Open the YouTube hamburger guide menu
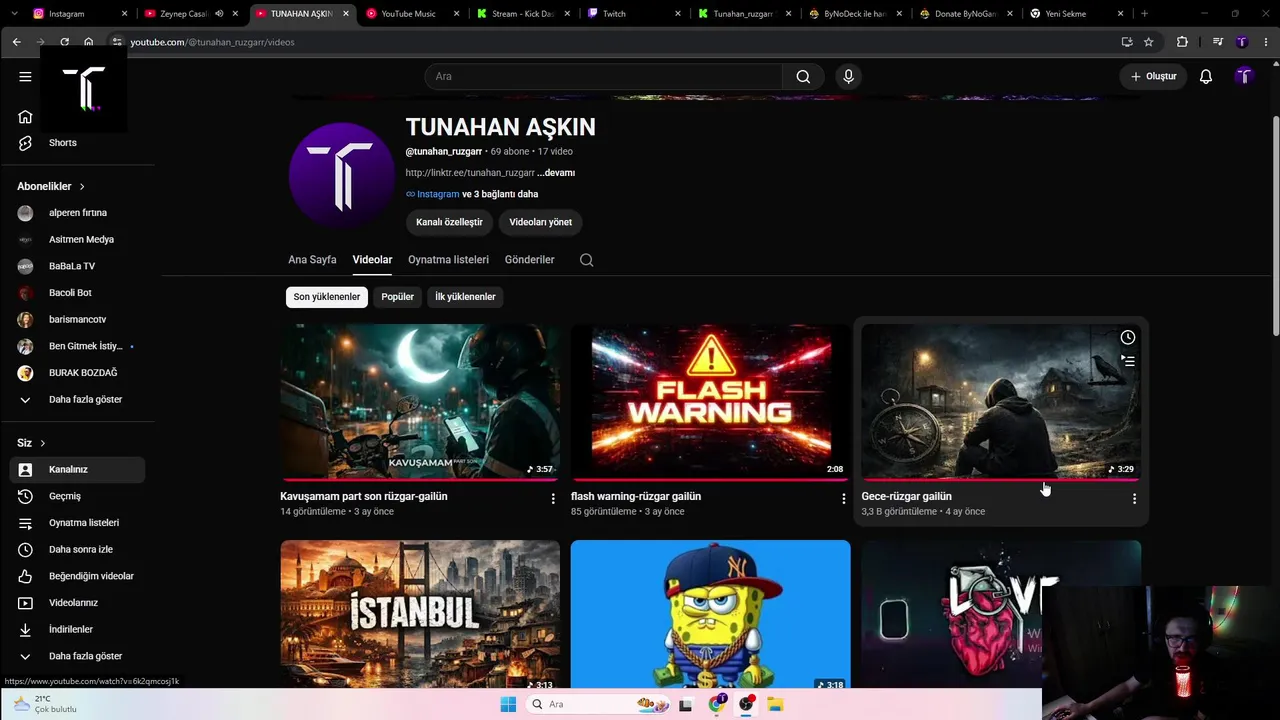1280x720 pixels. (25, 76)
